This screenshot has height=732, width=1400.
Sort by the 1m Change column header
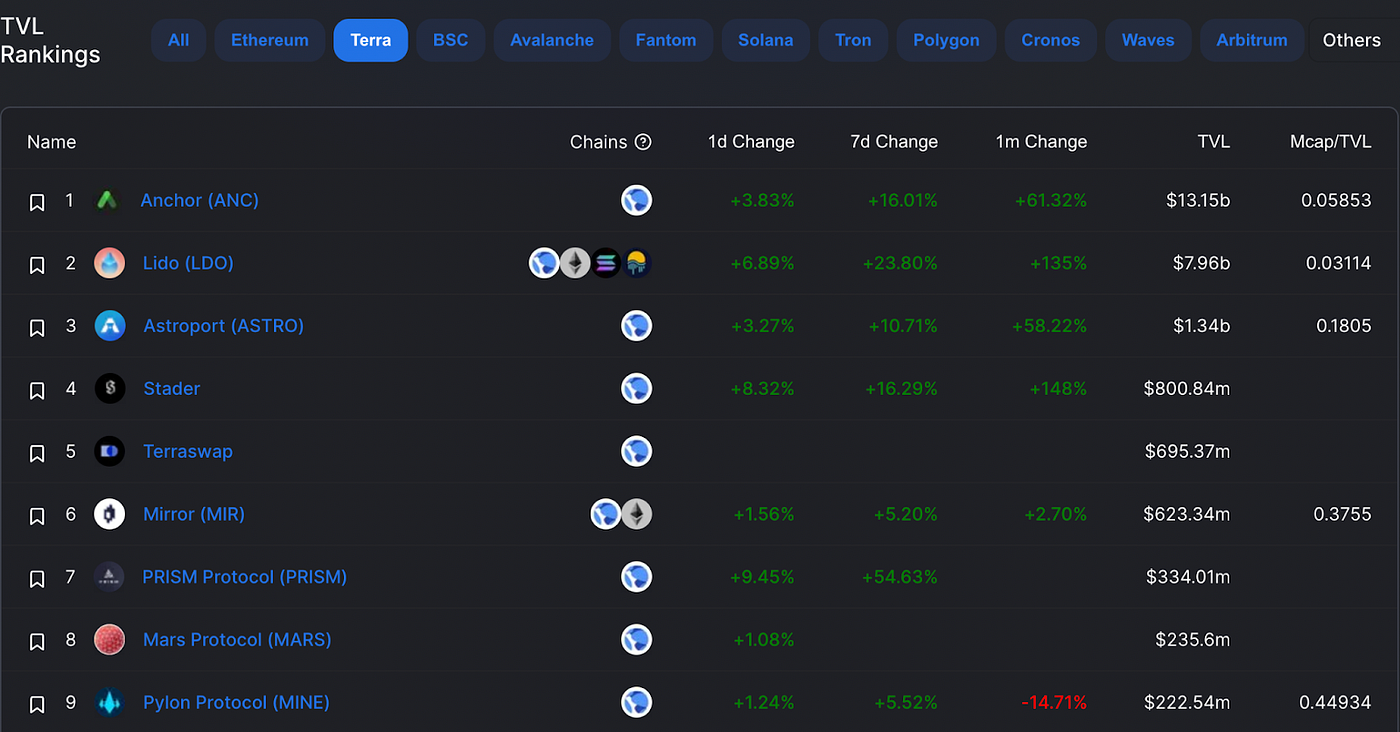point(1041,142)
